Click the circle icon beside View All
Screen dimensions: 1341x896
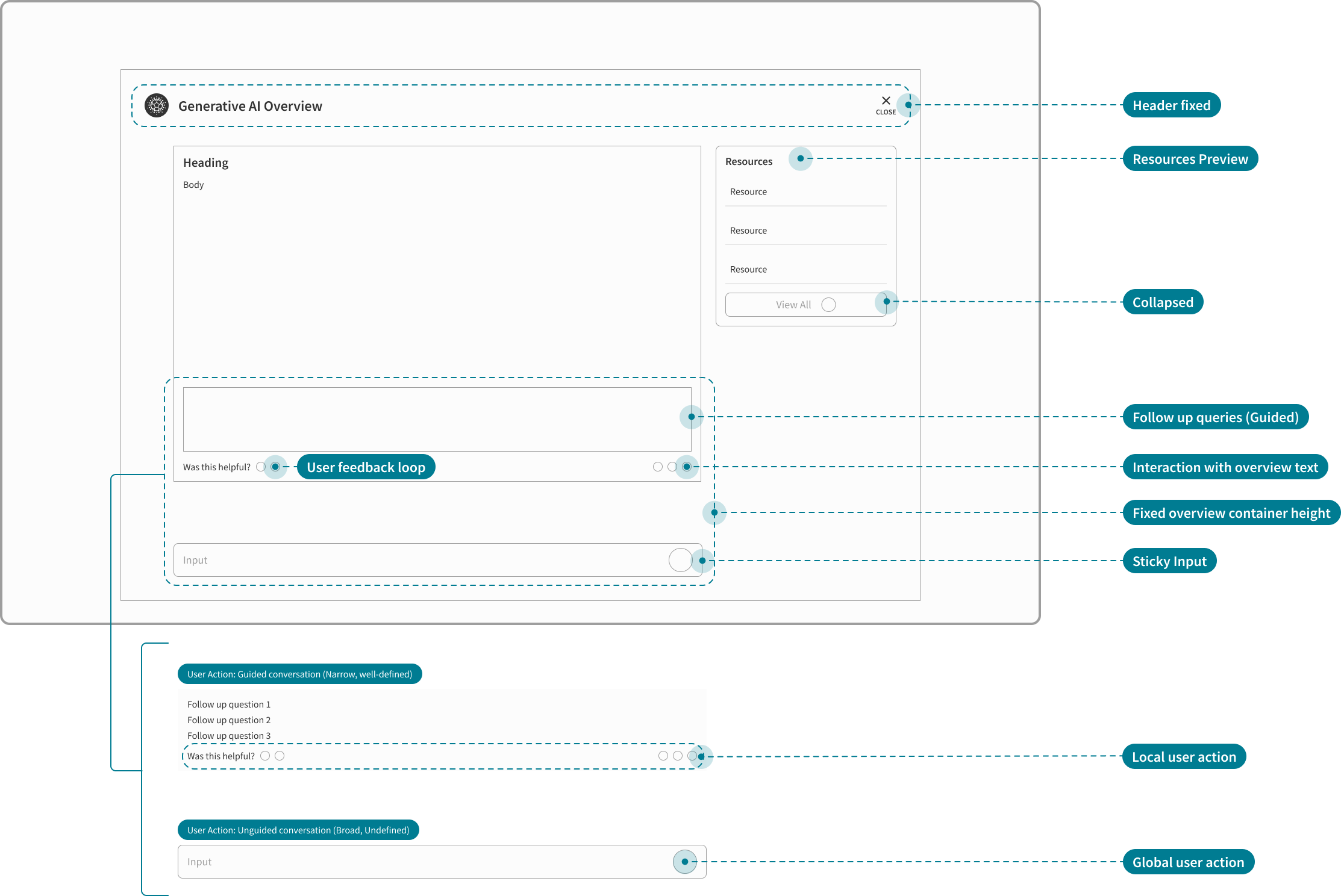pos(828,305)
